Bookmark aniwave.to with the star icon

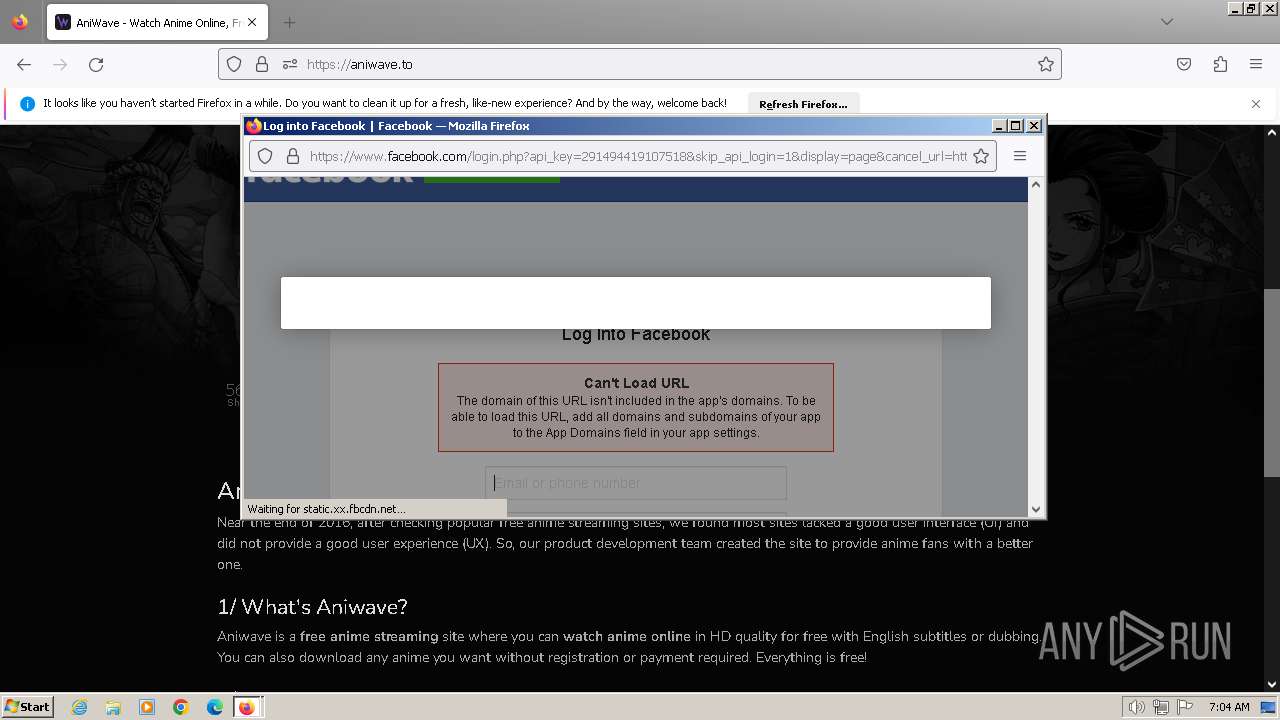(x=1046, y=64)
